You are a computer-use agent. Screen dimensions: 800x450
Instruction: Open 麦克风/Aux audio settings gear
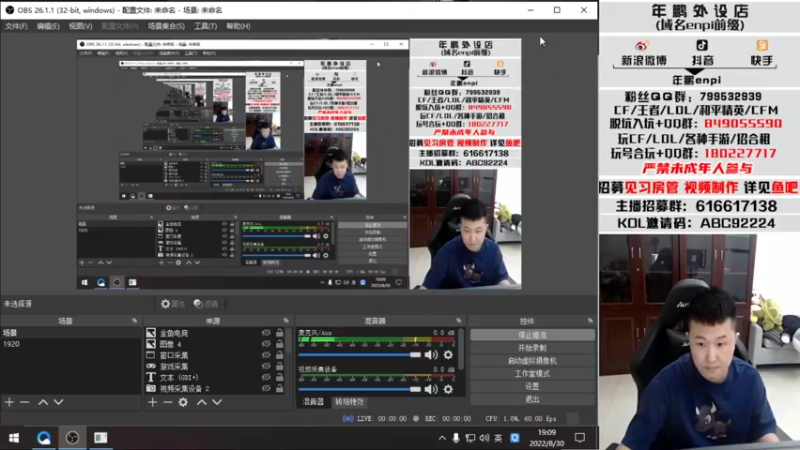click(x=448, y=355)
